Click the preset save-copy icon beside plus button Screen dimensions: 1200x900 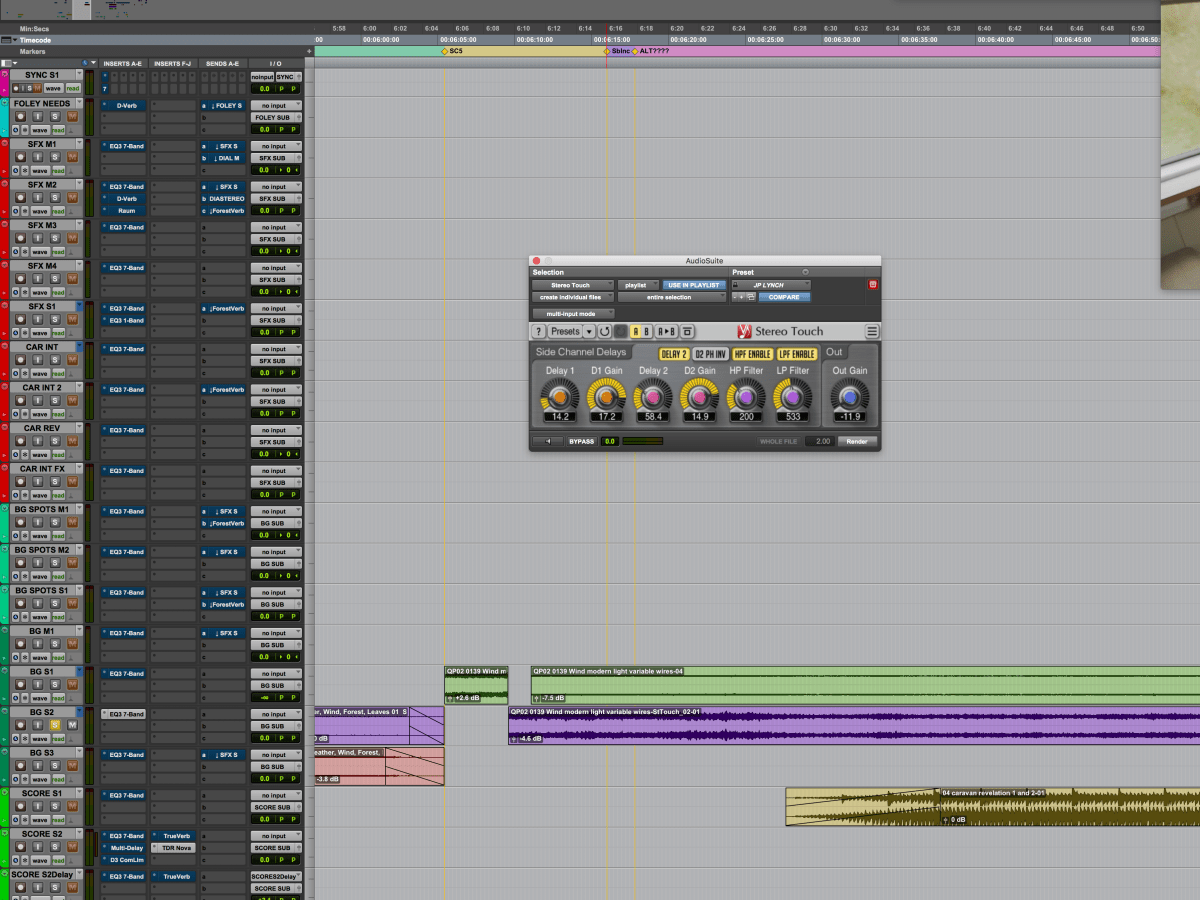749,297
